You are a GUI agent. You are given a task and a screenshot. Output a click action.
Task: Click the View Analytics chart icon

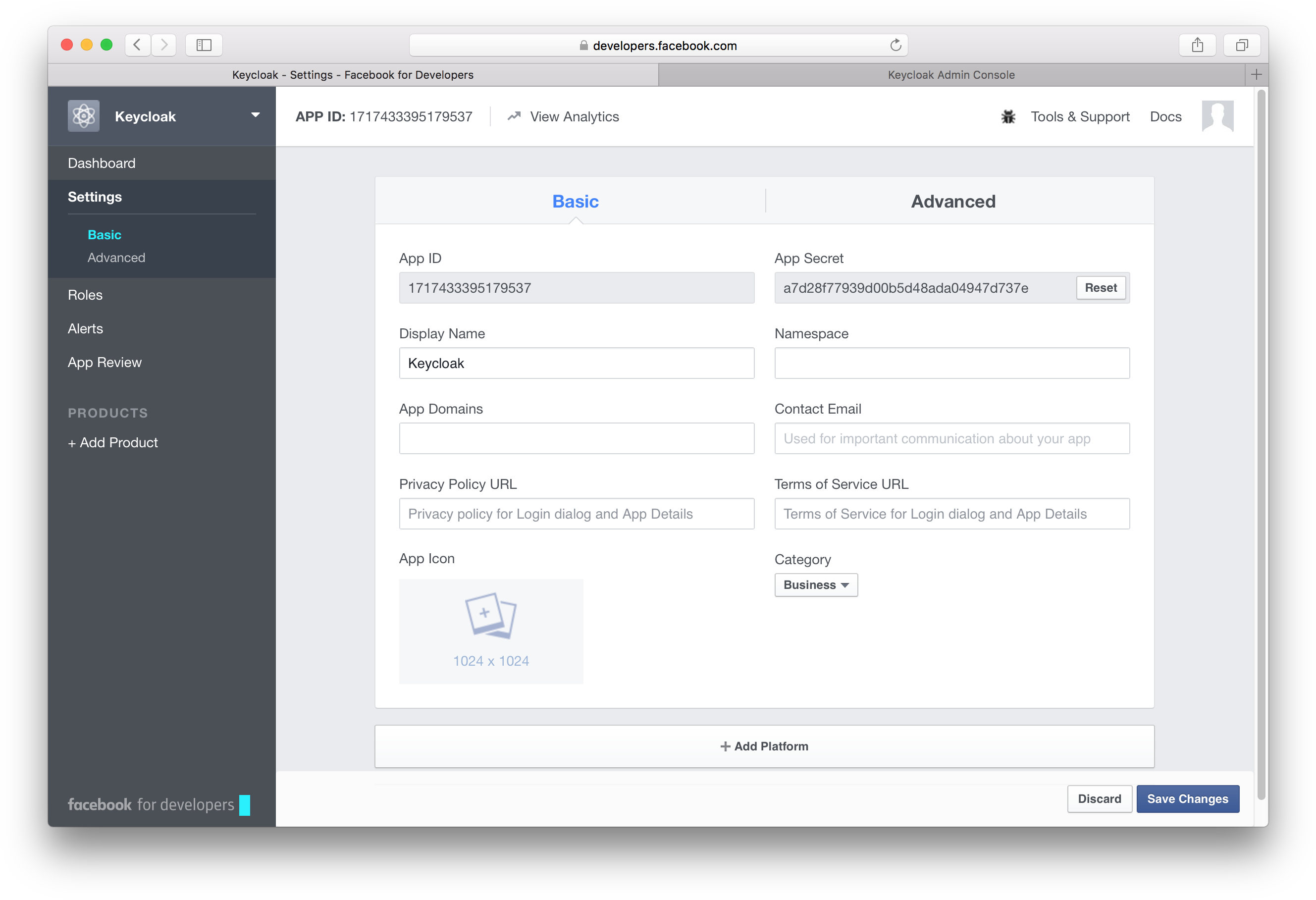point(514,116)
